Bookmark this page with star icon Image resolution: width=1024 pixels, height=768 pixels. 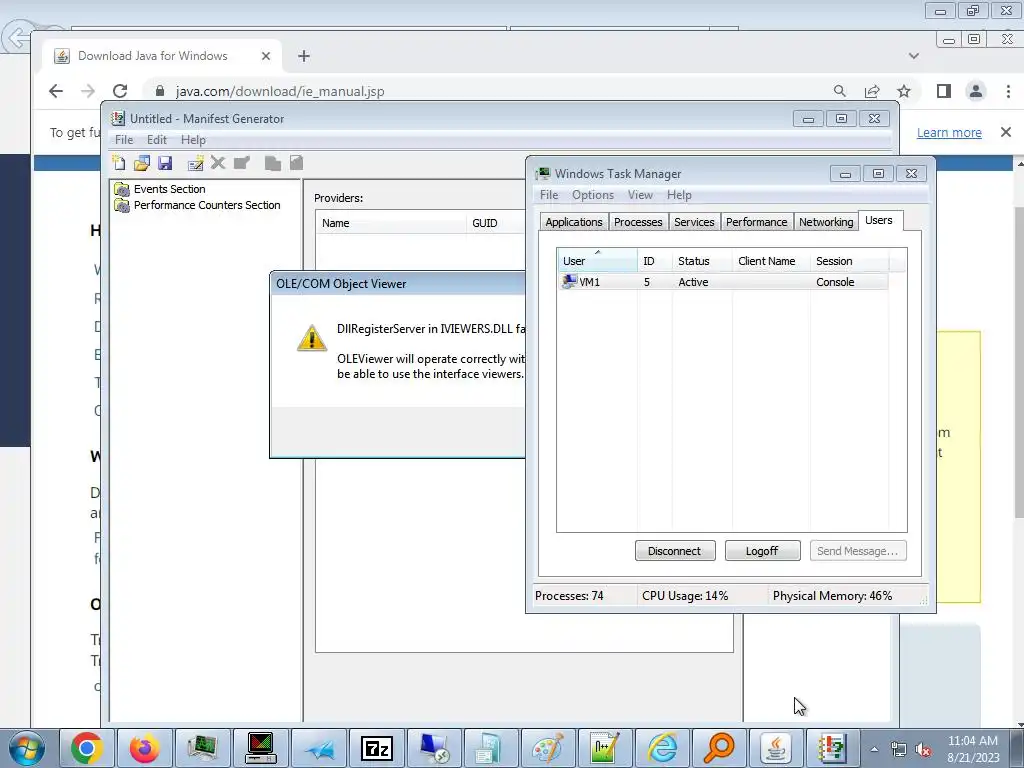click(x=904, y=91)
